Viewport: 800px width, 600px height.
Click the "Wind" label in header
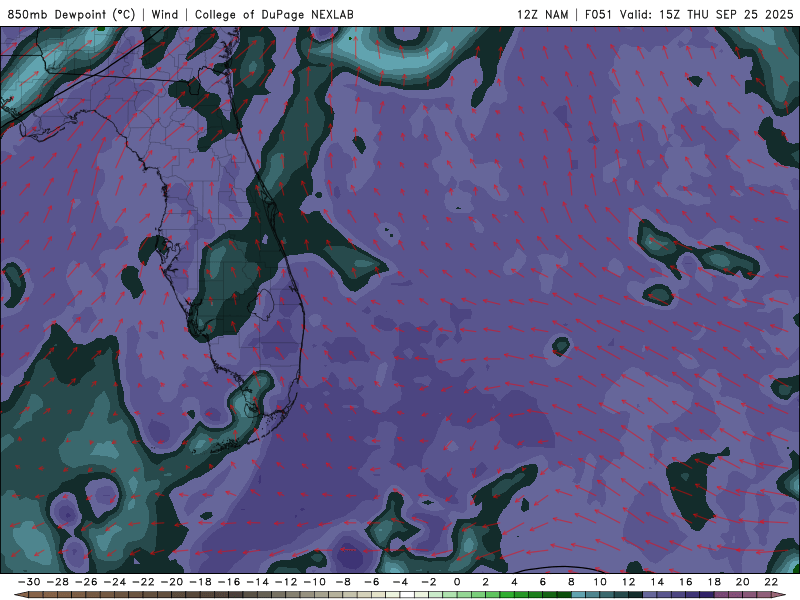[x=165, y=15]
